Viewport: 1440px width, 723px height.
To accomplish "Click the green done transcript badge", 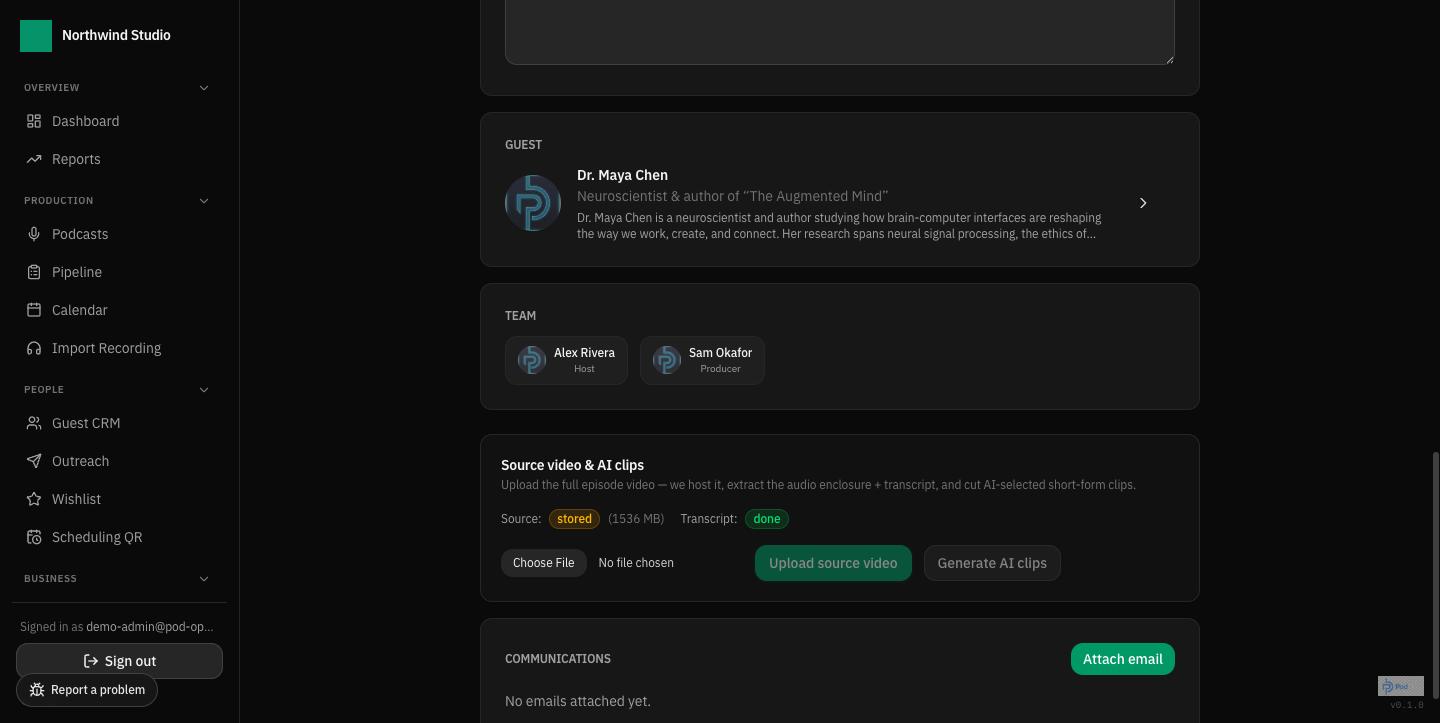I will tap(767, 519).
